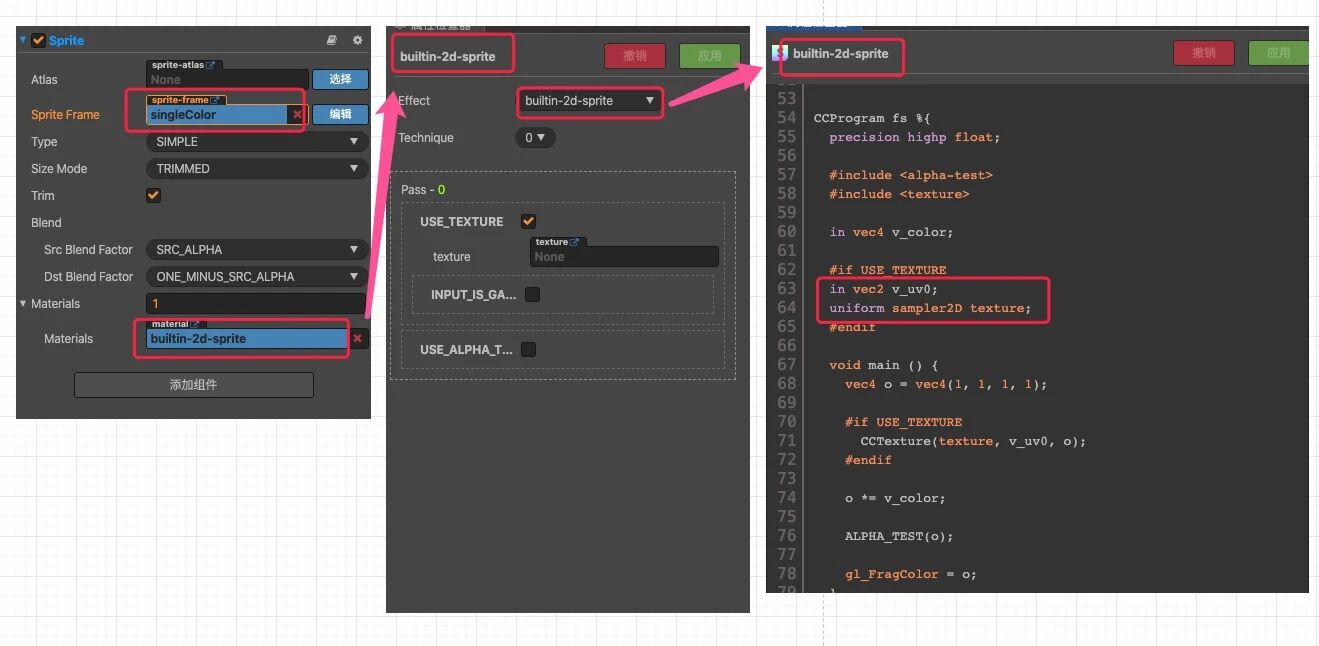Click the texture None slot field

pyautogui.click(x=624, y=257)
